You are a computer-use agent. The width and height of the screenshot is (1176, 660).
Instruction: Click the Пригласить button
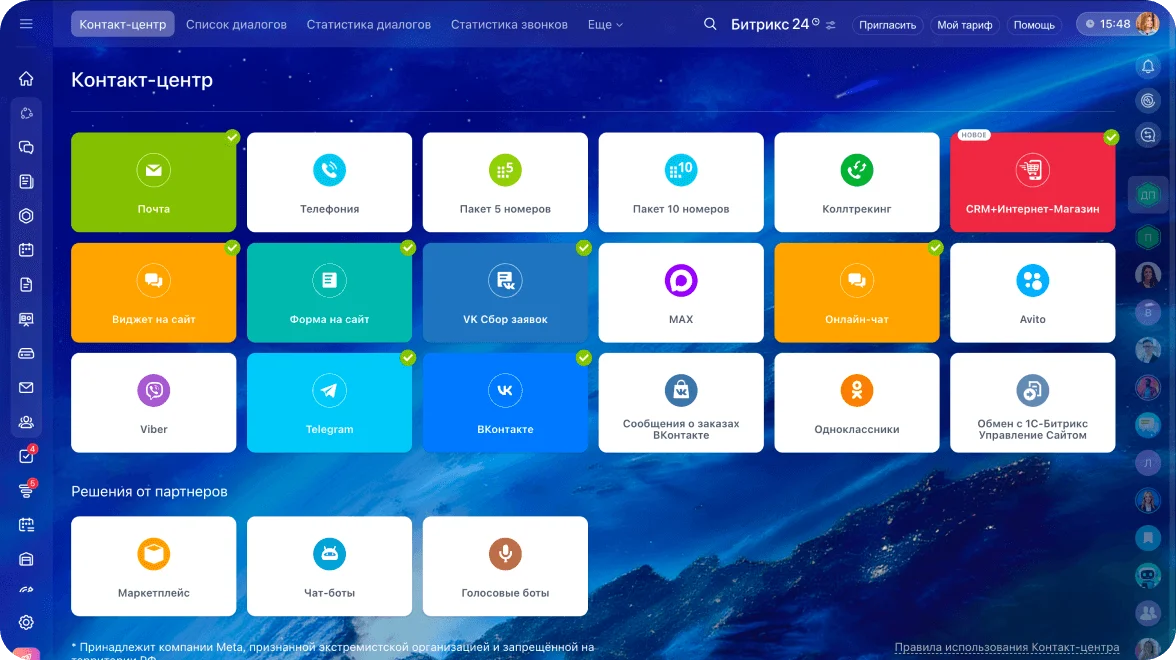tap(888, 25)
